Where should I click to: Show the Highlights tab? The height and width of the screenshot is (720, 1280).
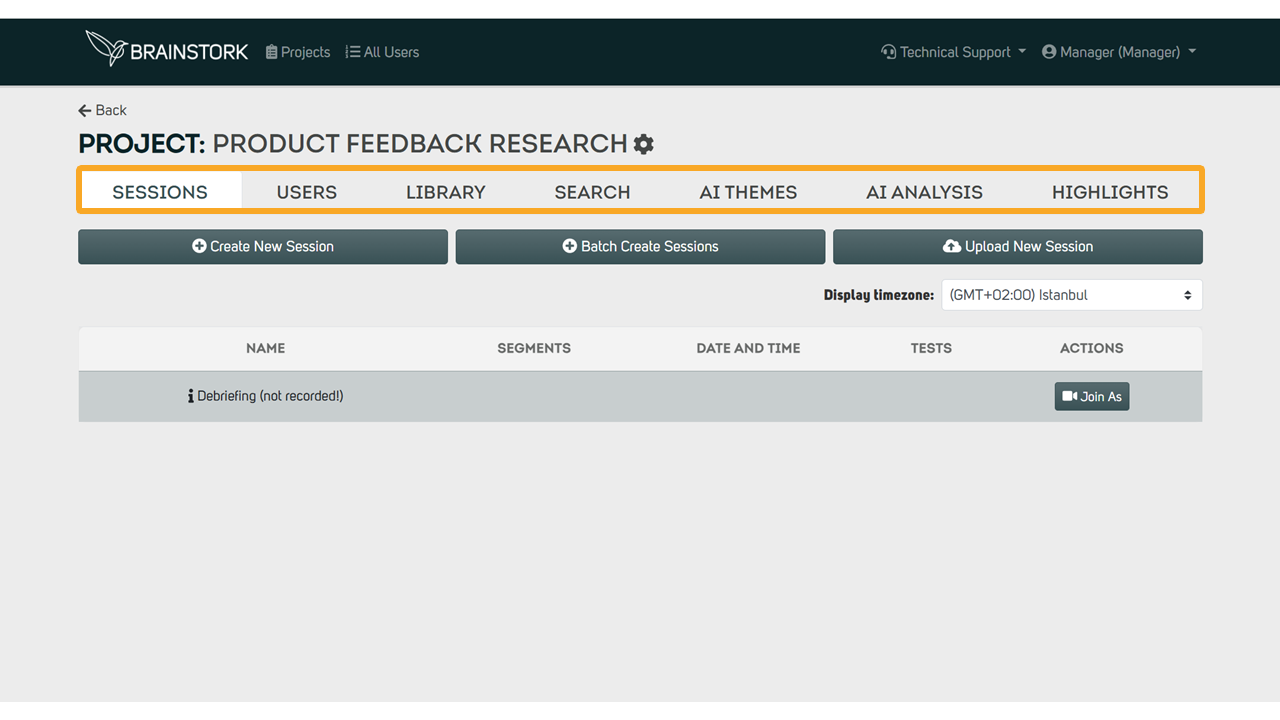coord(1109,192)
